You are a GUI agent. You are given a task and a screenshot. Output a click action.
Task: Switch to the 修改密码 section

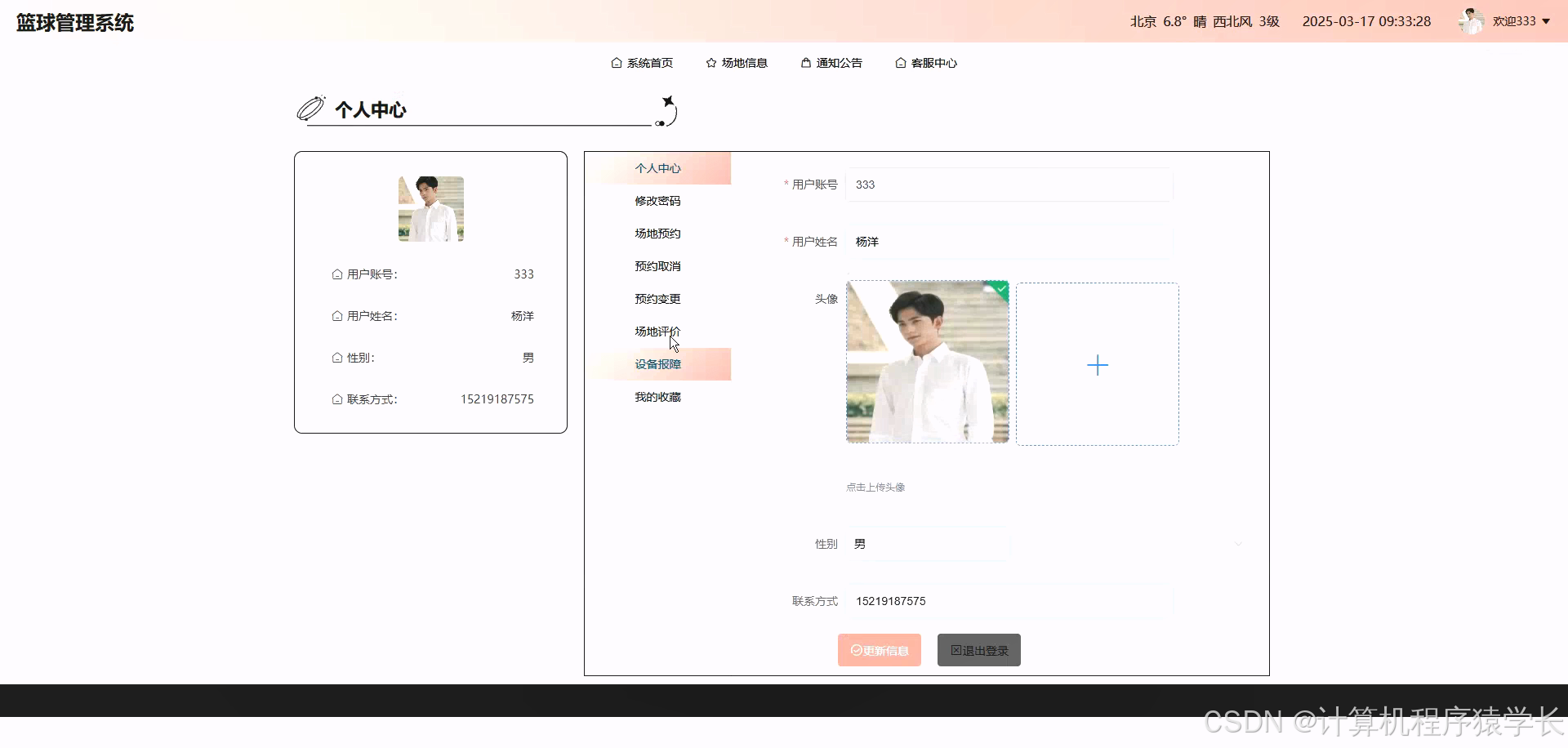point(657,200)
